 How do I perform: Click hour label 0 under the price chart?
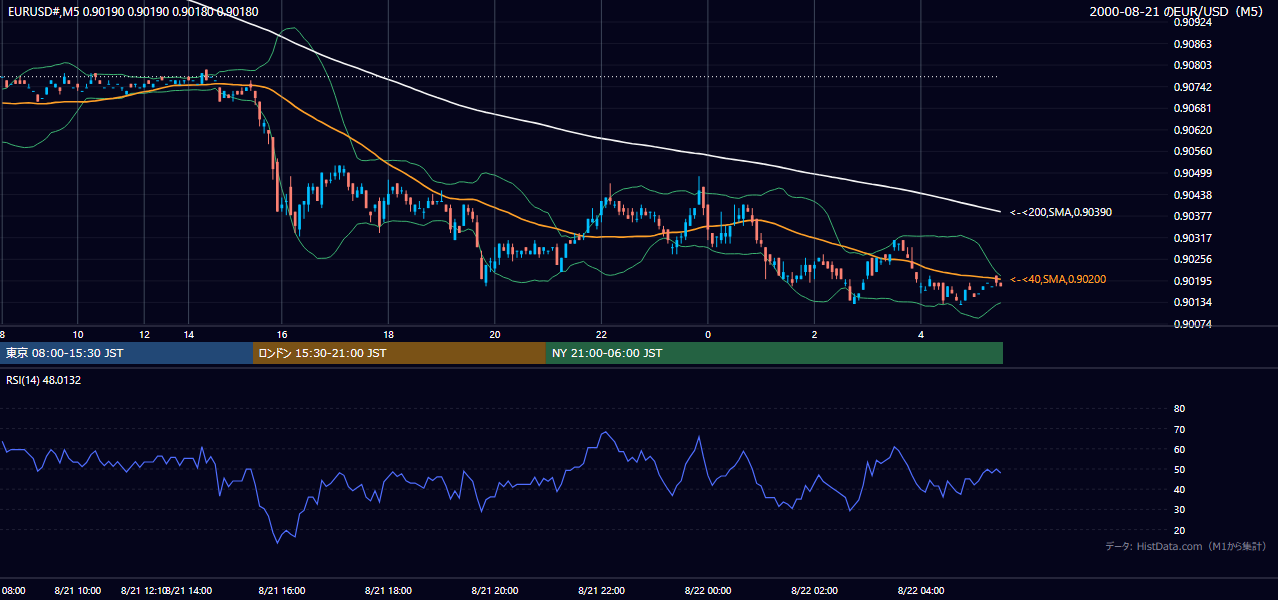[707, 334]
